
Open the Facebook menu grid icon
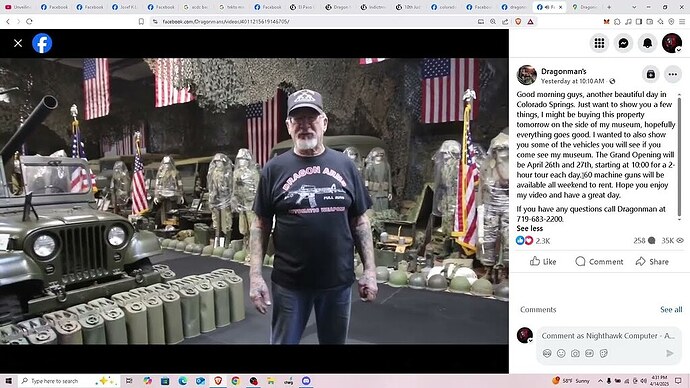click(x=599, y=43)
